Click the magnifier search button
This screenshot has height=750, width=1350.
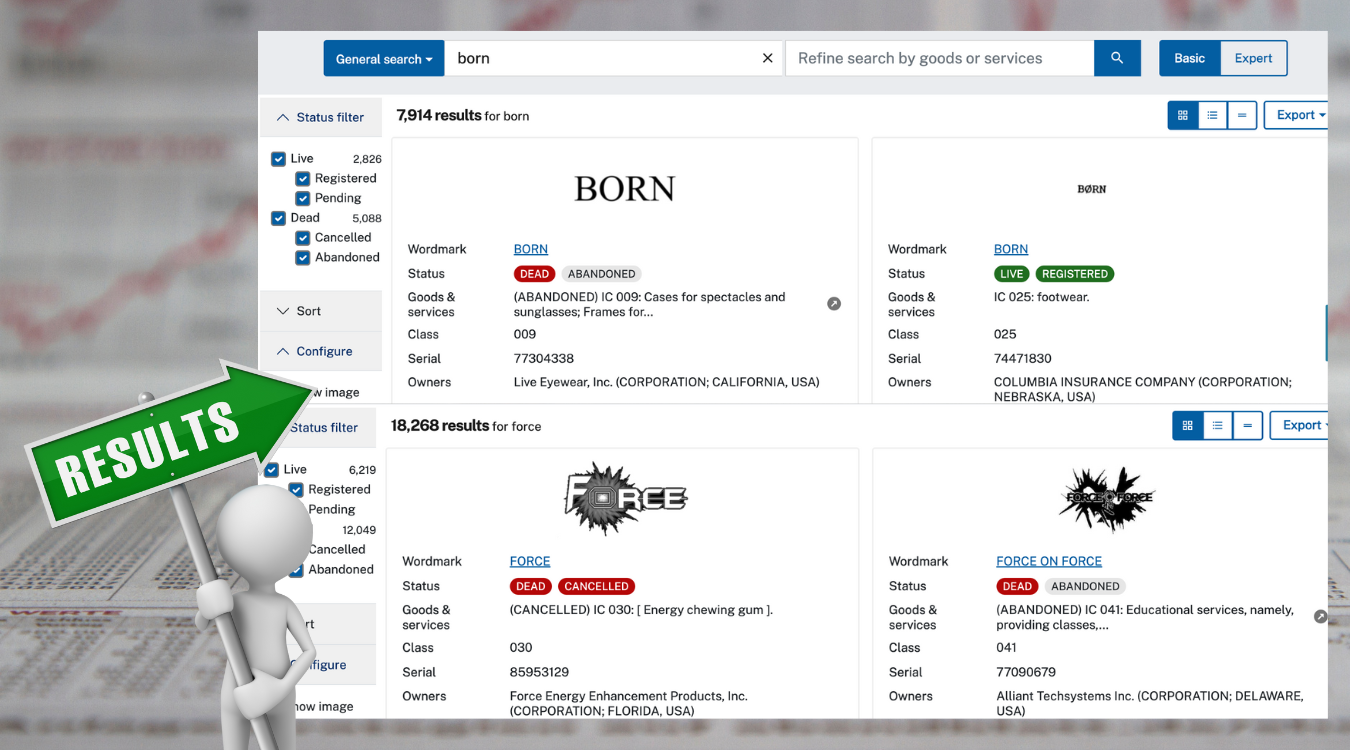(x=1117, y=58)
